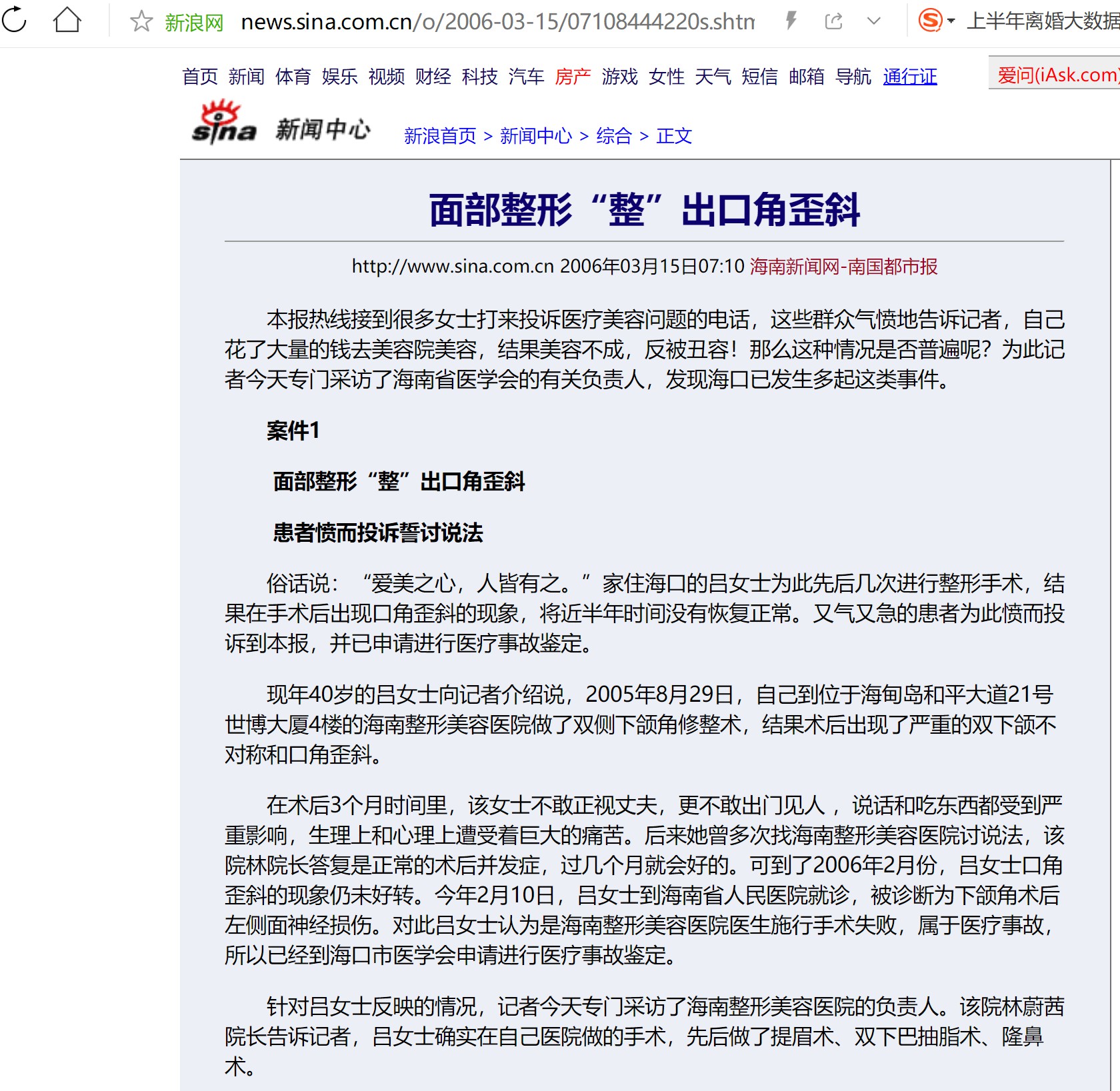
Task: Expand the address bar dropdown chevron
Action: pyautogui.click(x=873, y=21)
